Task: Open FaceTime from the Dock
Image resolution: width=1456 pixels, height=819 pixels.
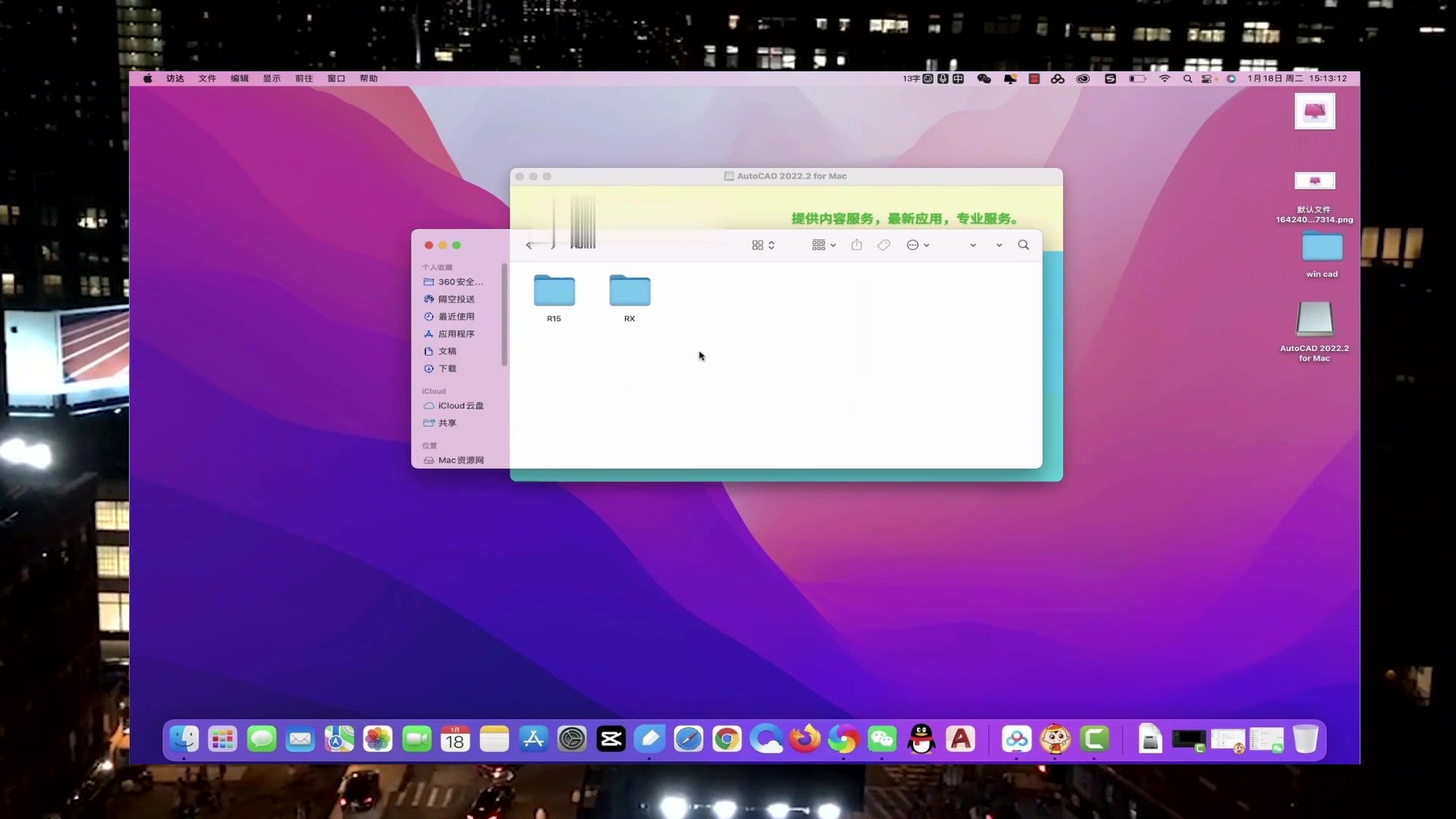Action: point(416,739)
